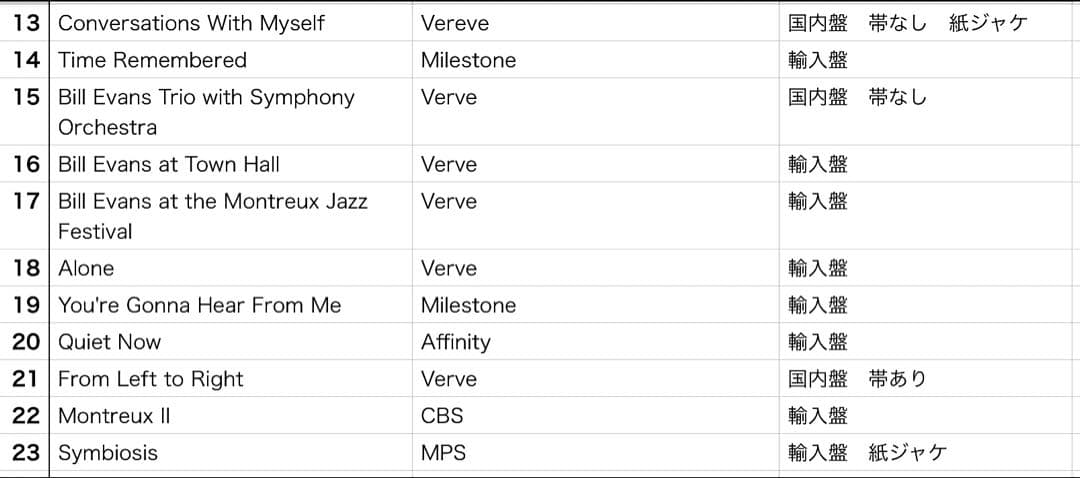Select the From Left to Right cell
The image size is (1080, 478).
[151, 379]
